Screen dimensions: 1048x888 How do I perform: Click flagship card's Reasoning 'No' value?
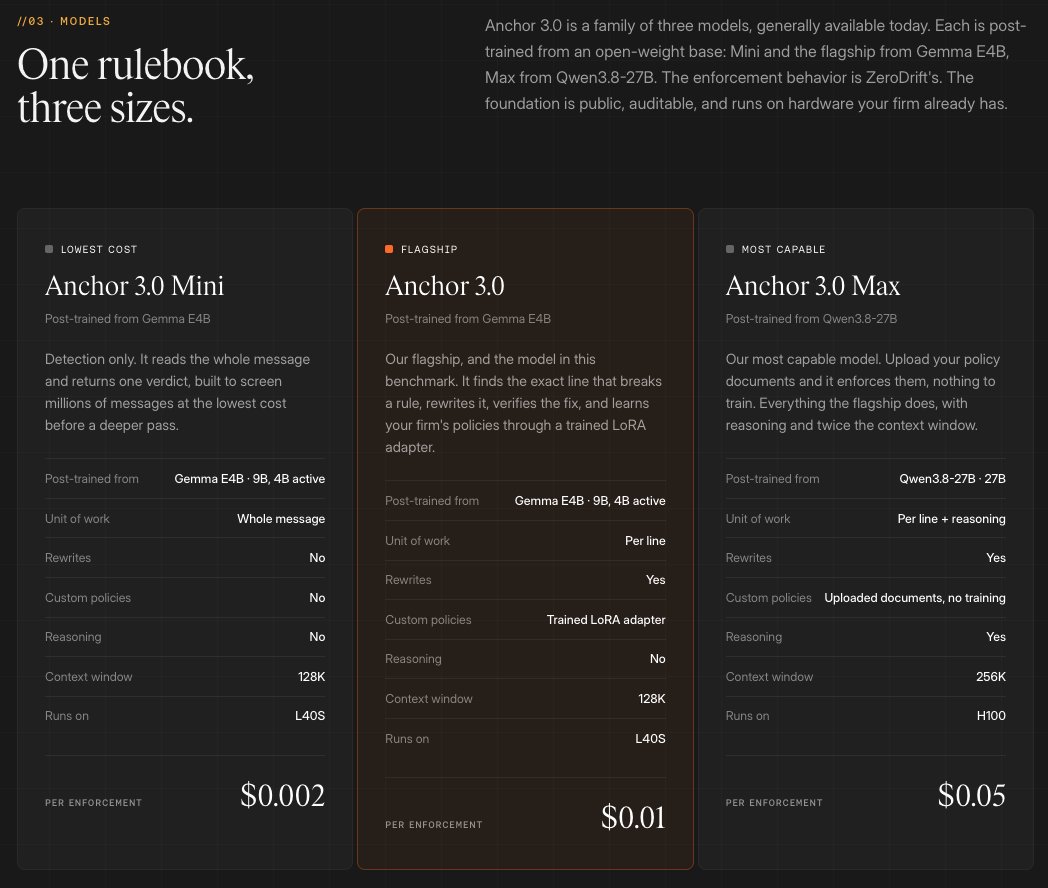[658, 659]
